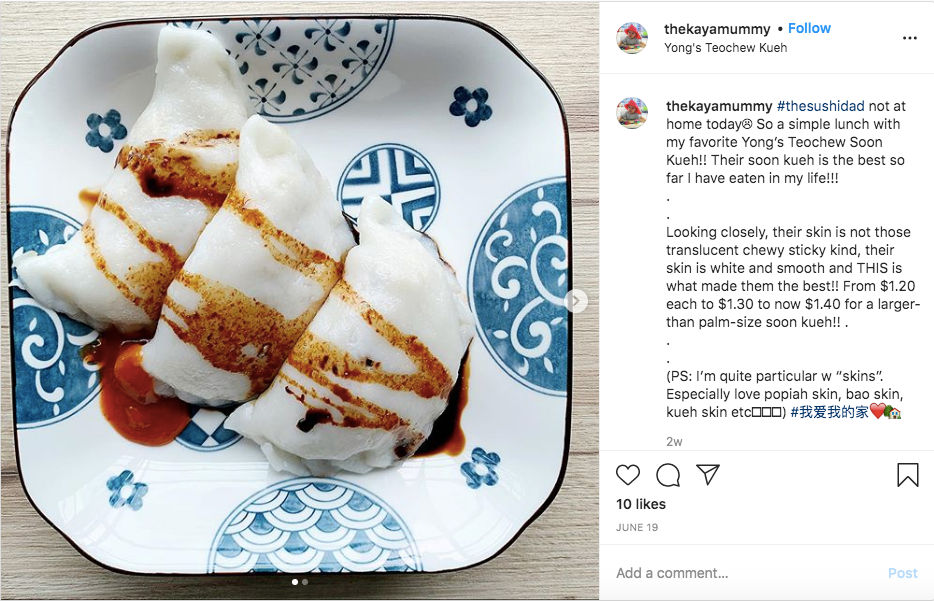Open the #thesushidad hashtag
The width and height of the screenshot is (934, 601).
pyautogui.click(x=820, y=106)
